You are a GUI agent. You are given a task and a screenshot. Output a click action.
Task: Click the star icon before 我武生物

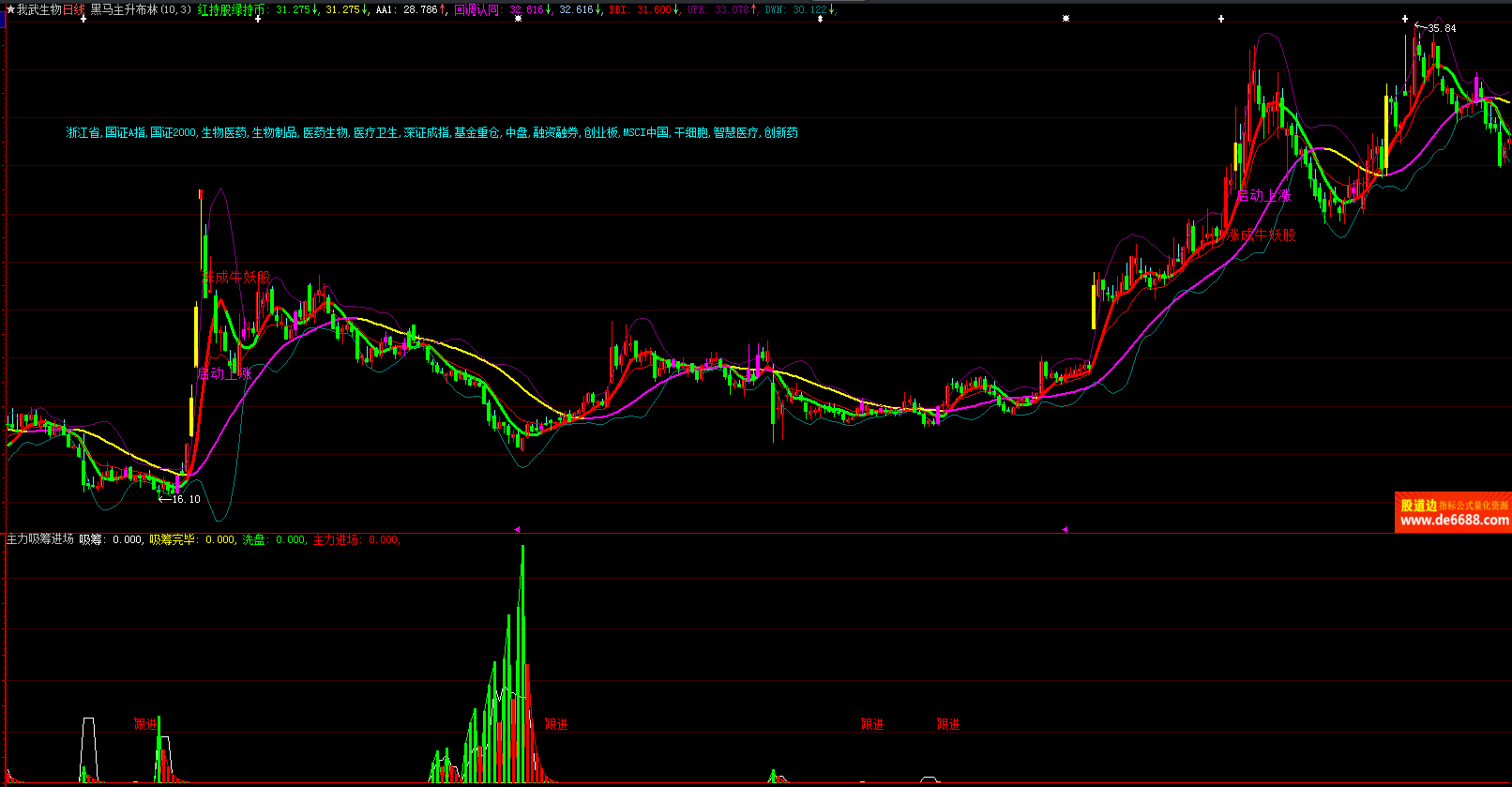click(x=10, y=9)
